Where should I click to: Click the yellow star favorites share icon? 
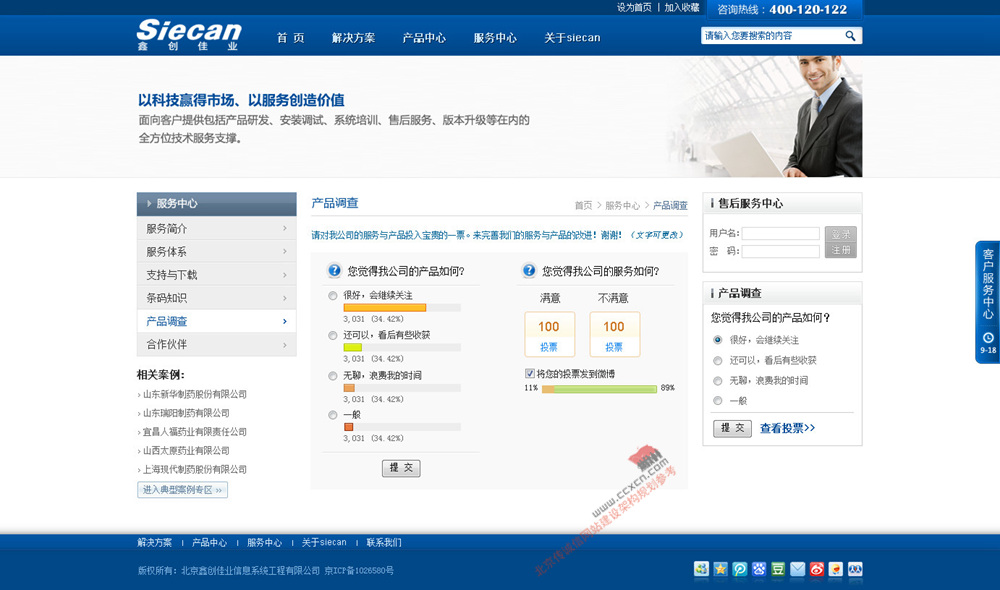720,569
